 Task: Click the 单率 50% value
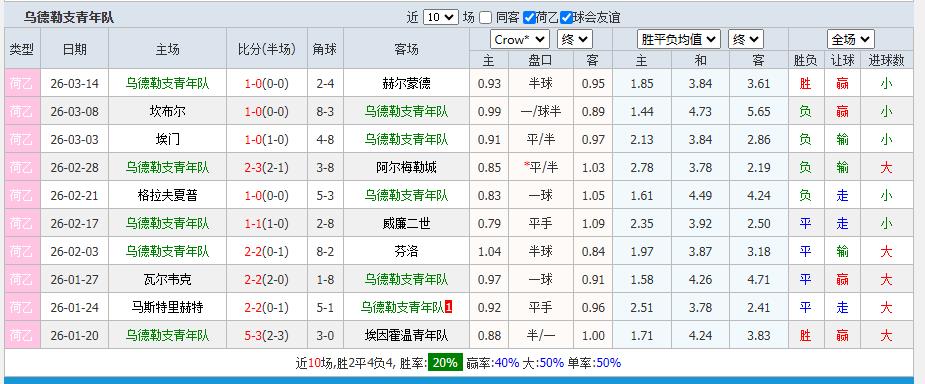pos(609,363)
